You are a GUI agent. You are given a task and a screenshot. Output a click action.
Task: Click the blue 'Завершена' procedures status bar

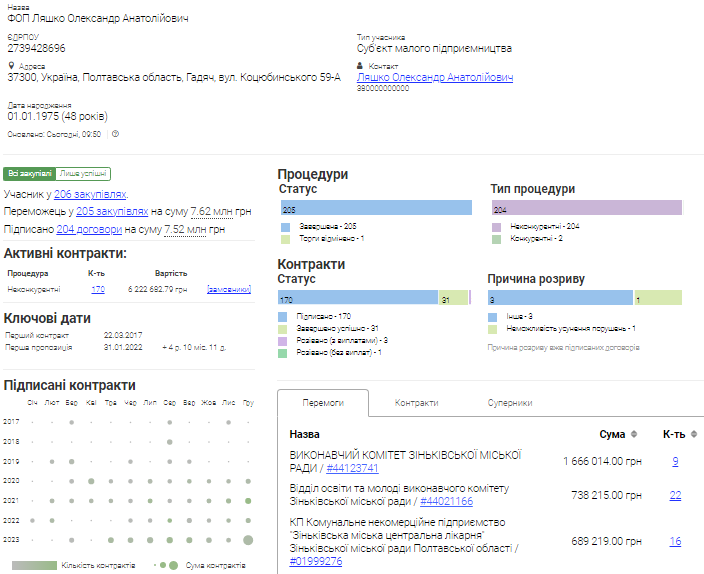[376, 208]
